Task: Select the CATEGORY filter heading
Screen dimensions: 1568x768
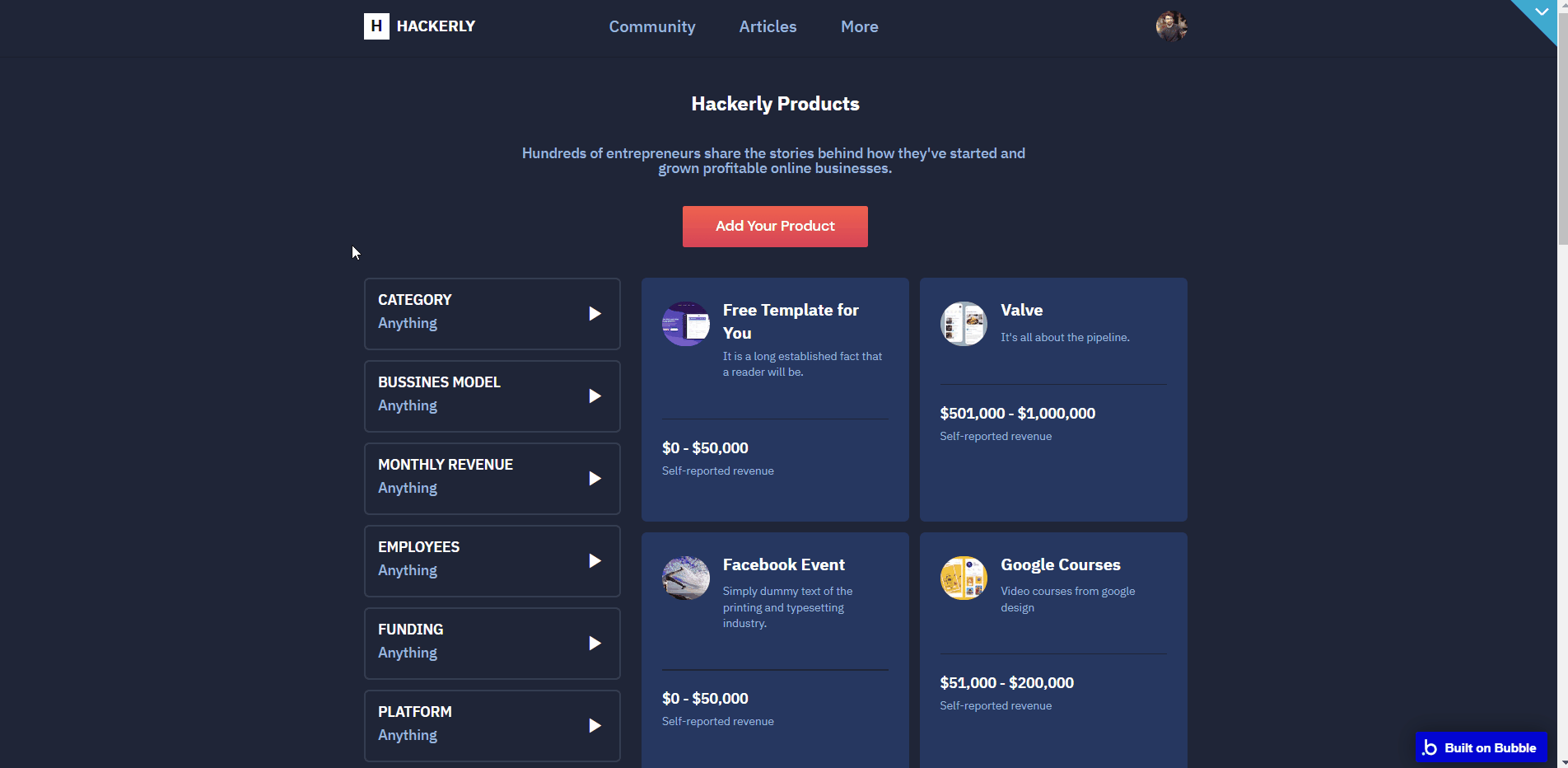Action: (x=415, y=300)
